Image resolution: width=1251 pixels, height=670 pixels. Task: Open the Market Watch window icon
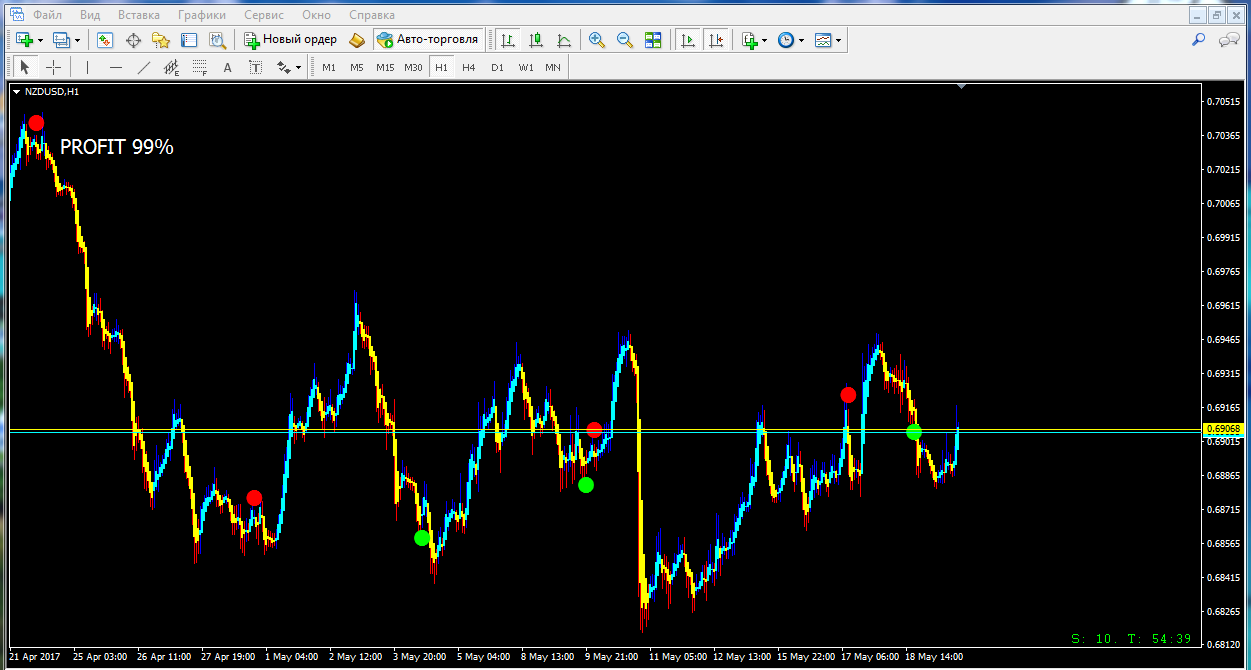(105, 40)
